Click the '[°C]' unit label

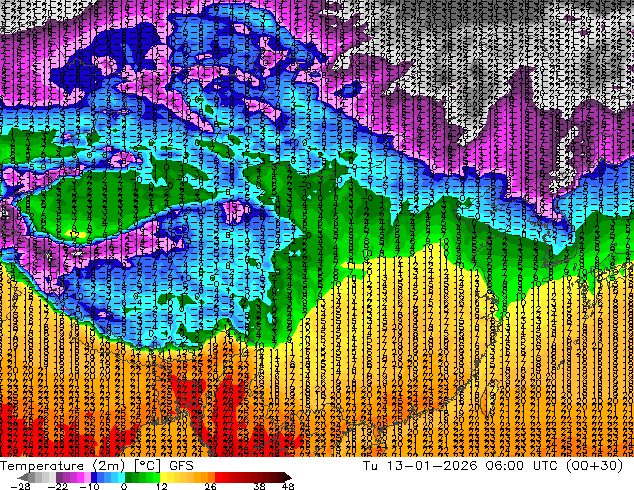[x=148, y=466]
